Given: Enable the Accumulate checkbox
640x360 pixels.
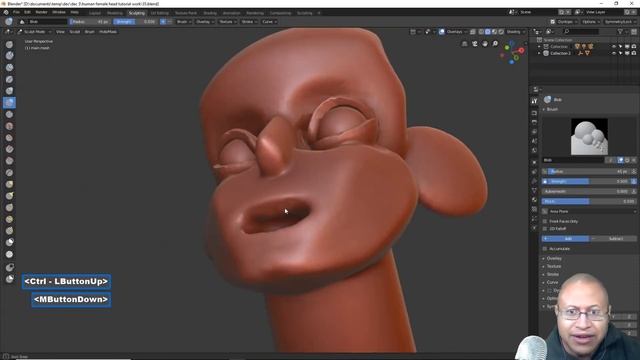Looking at the screenshot, I should (545, 249).
